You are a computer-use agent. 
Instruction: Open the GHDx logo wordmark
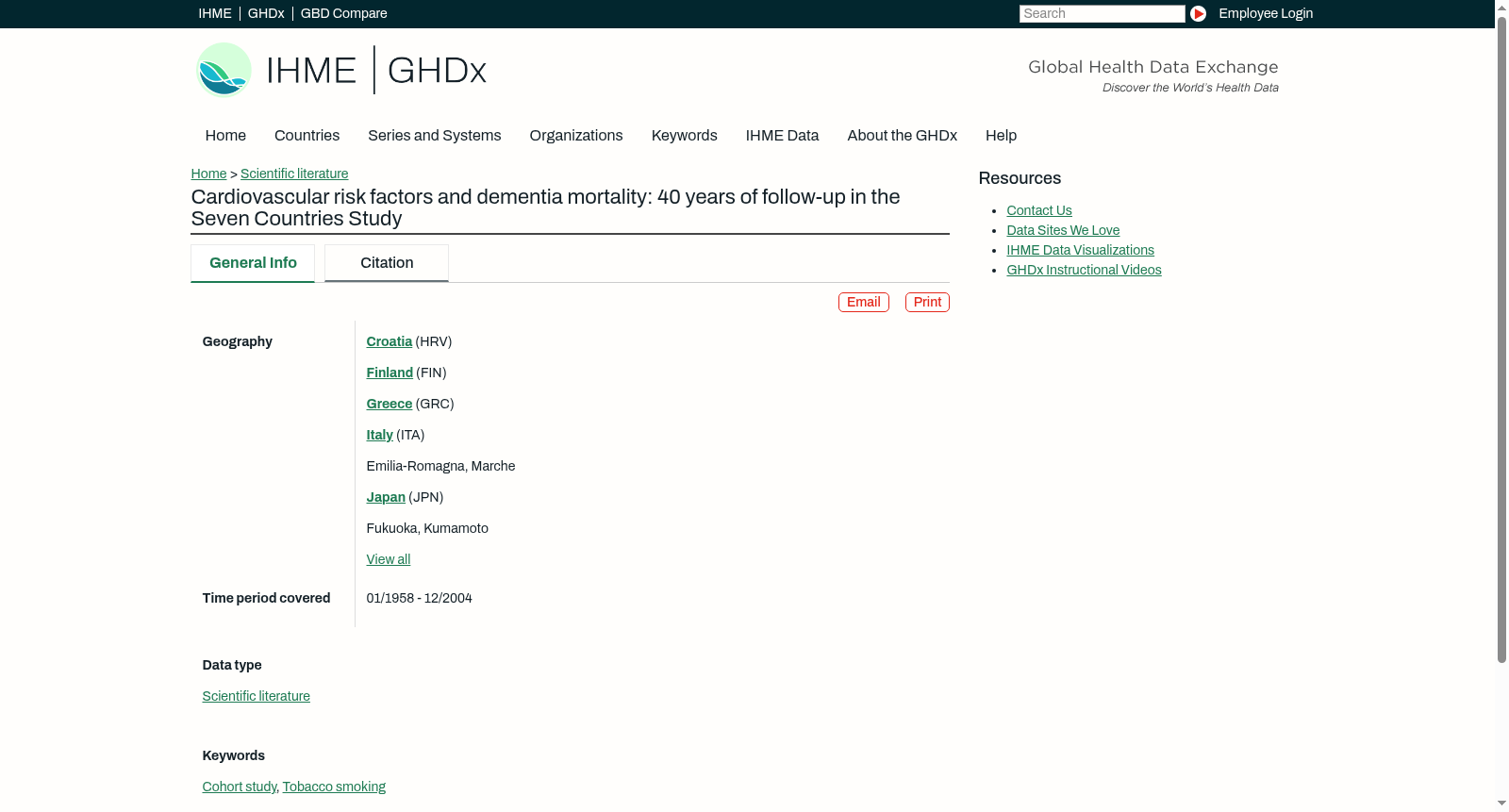click(437, 71)
